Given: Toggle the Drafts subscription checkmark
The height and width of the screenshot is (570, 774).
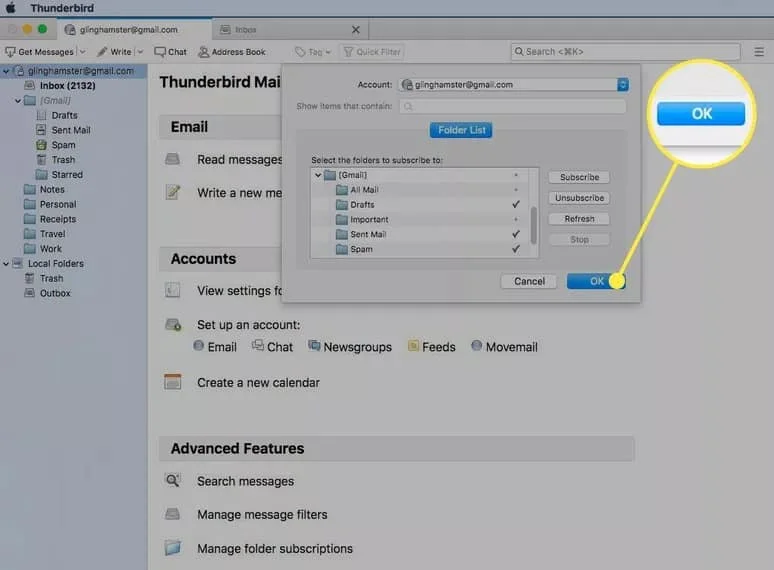Looking at the screenshot, I should [516, 204].
